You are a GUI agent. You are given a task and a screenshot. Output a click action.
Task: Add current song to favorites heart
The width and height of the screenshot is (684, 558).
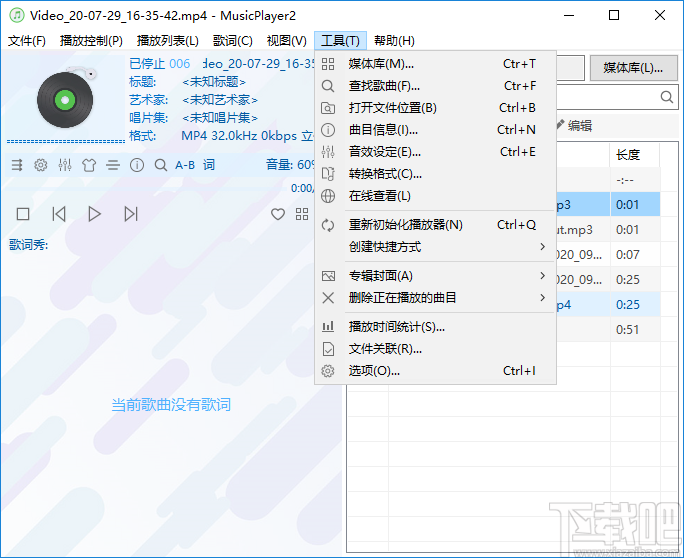point(278,214)
